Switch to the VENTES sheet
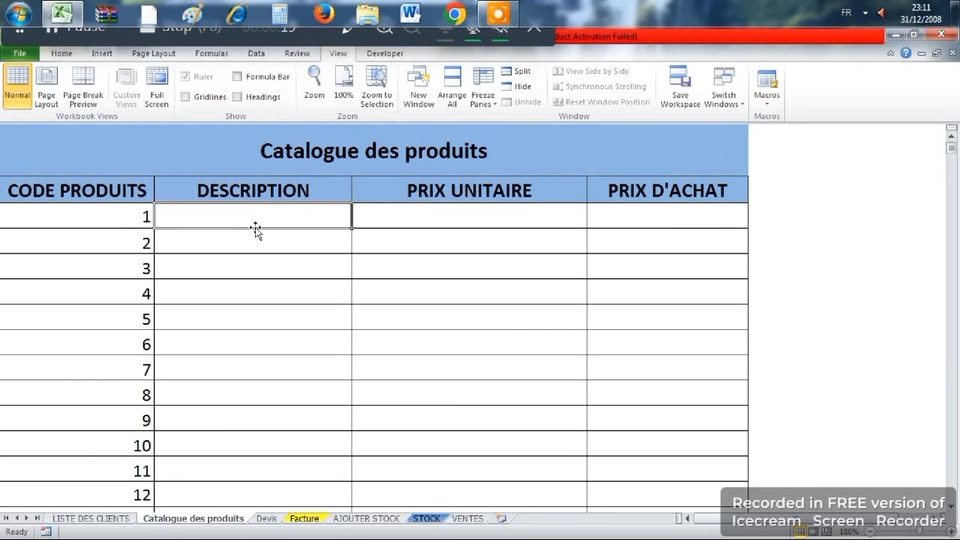Screen dimensions: 960x540 [x=467, y=518]
